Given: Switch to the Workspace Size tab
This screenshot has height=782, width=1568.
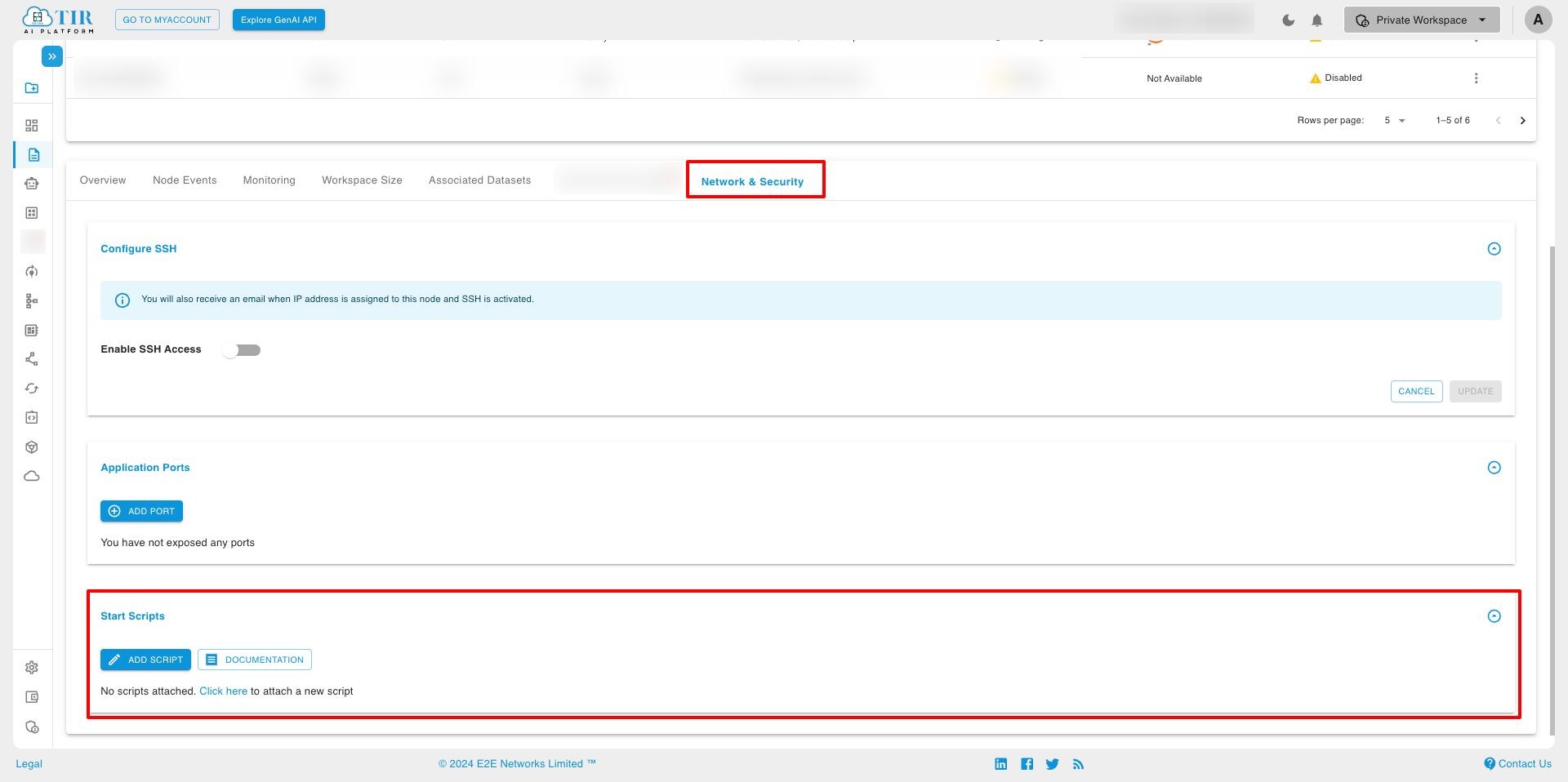Looking at the screenshot, I should [362, 180].
